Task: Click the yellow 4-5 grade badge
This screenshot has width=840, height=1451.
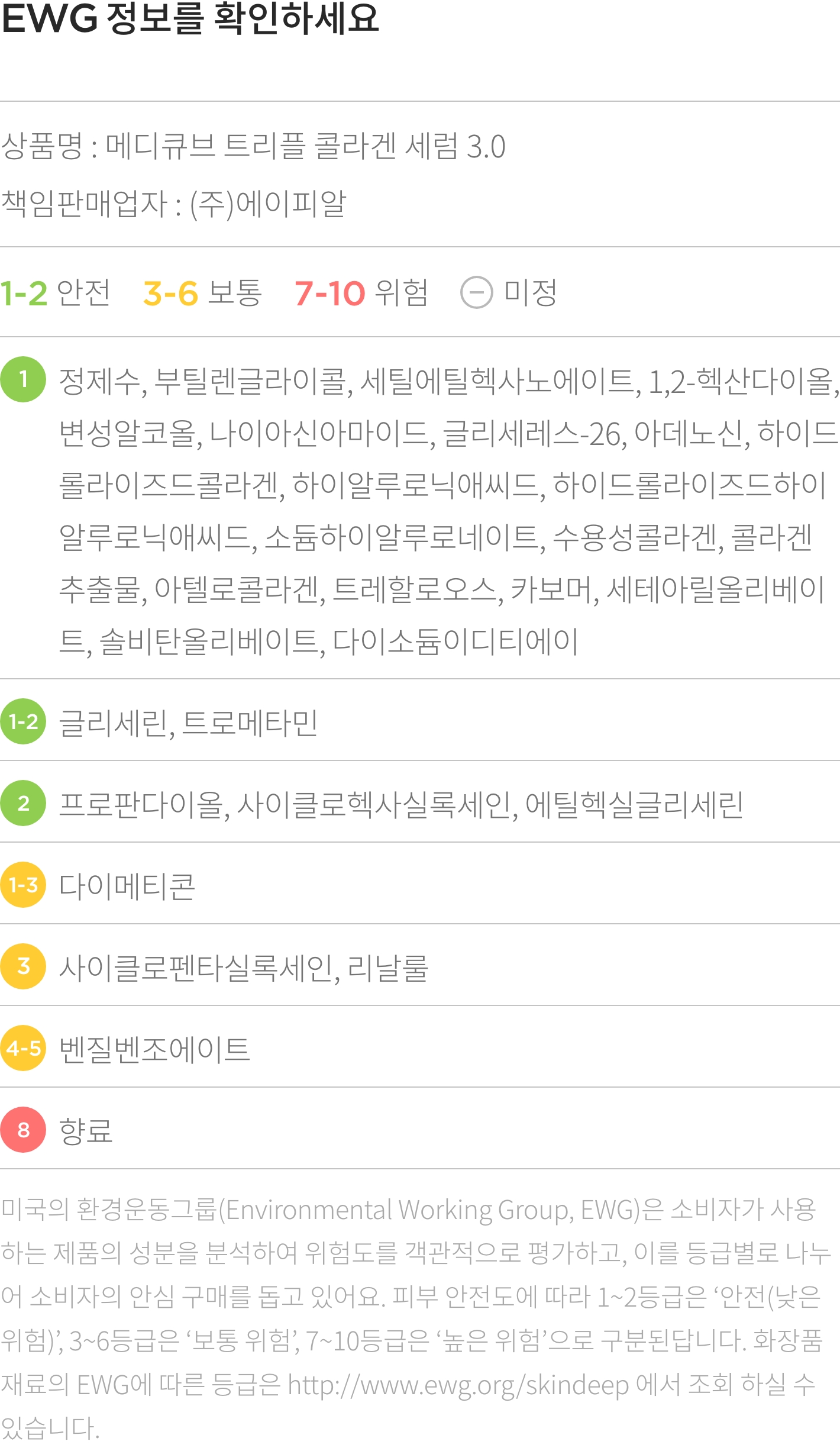Action: [x=23, y=1048]
